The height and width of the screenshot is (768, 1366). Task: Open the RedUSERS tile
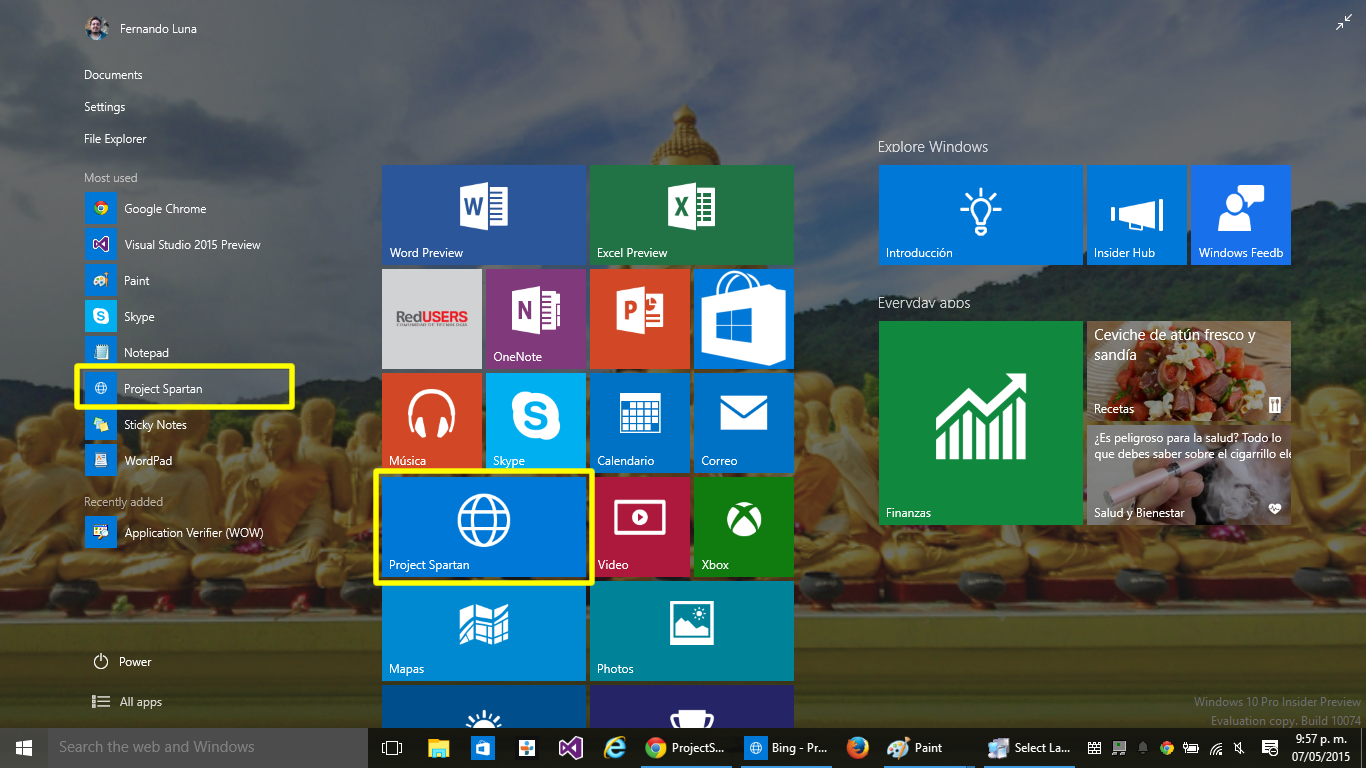coord(432,319)
